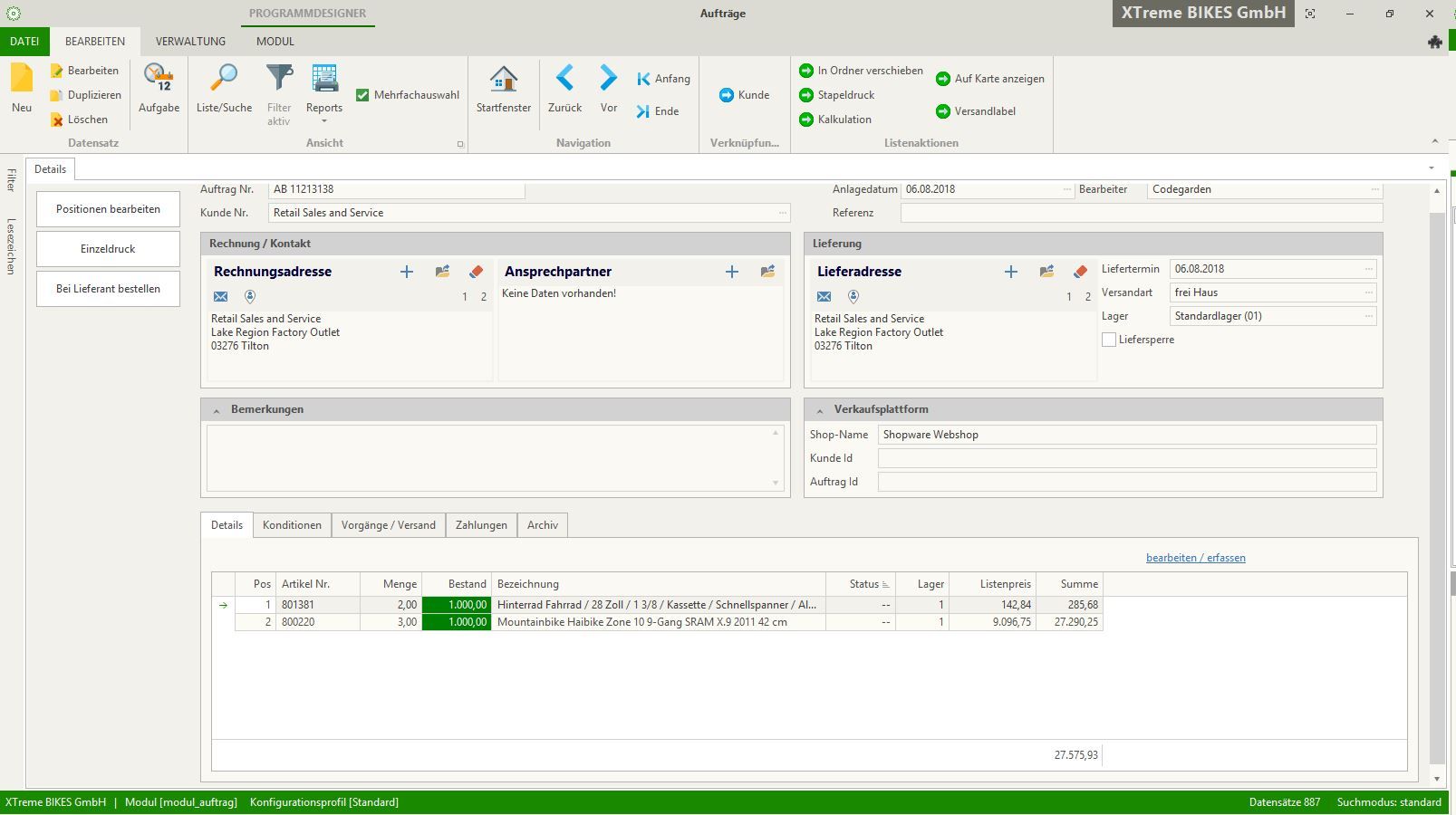Switch to the Konditionen tab
Viewport: 1456px width, 815px height.
(x=292, y=525)
